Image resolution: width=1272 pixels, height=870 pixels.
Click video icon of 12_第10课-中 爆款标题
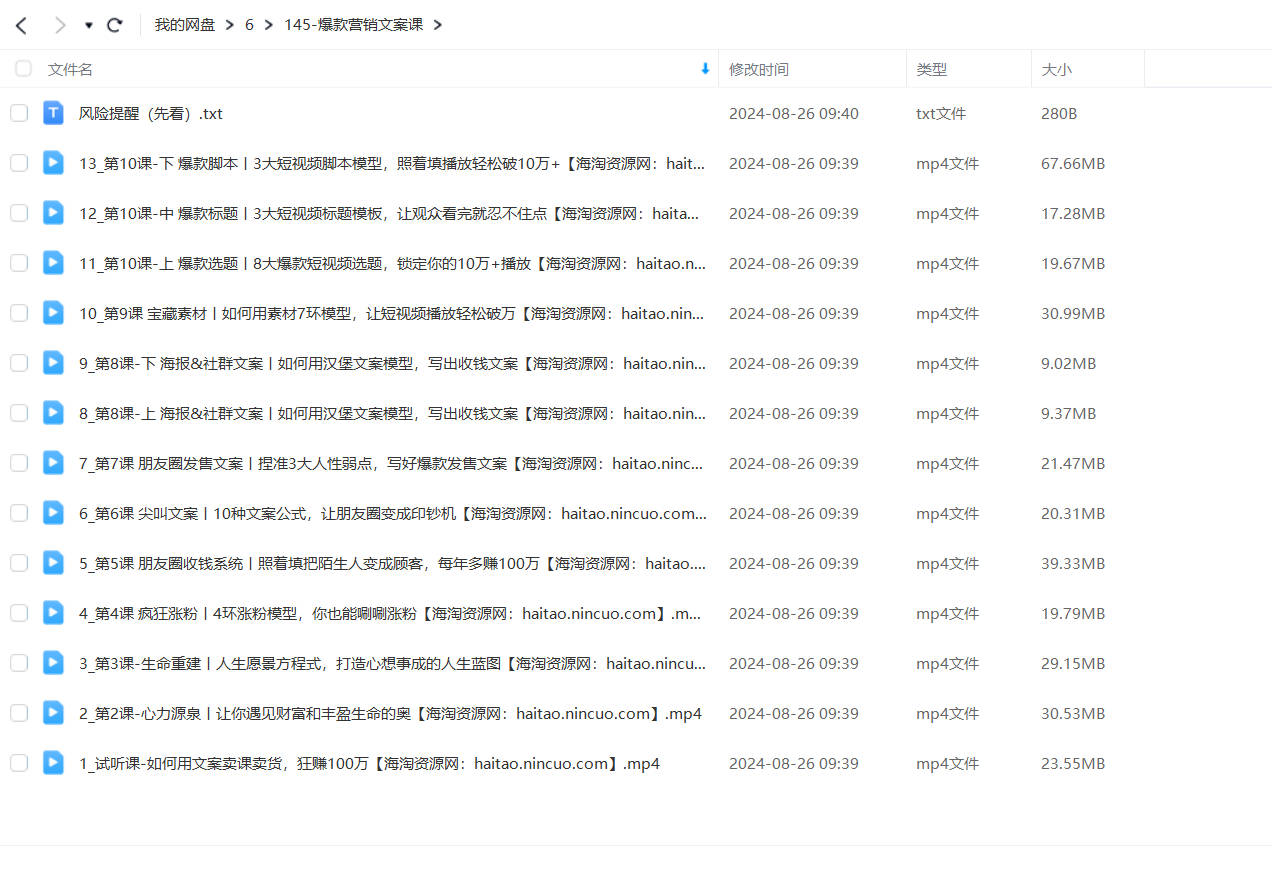click(53, 213)
